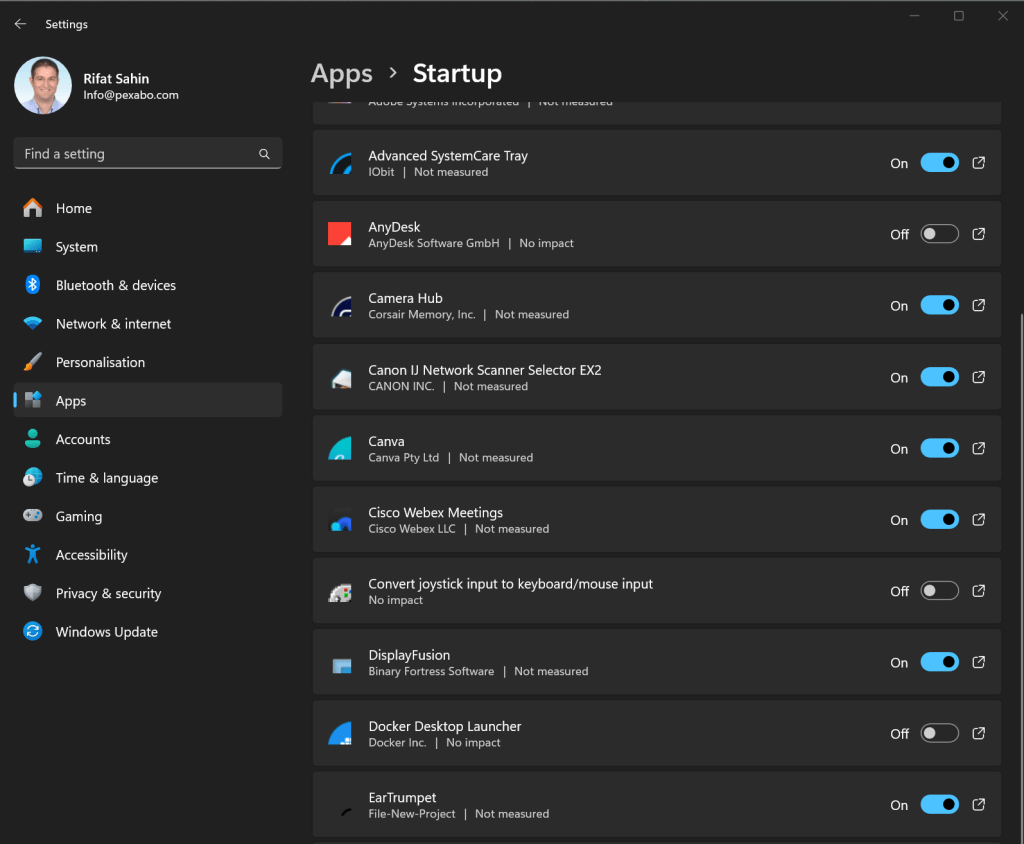Select Apps in sidebar
This screenshot has height=844, width=1024.
point(148,400)
